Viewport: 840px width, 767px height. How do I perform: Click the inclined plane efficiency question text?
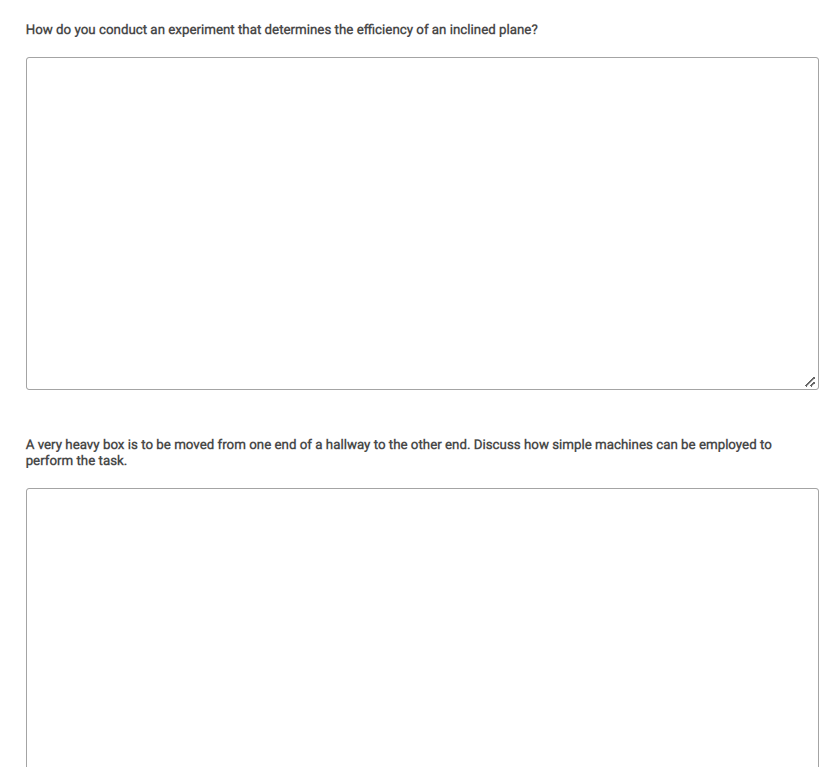pyautogui.click(x=282, y=30)
